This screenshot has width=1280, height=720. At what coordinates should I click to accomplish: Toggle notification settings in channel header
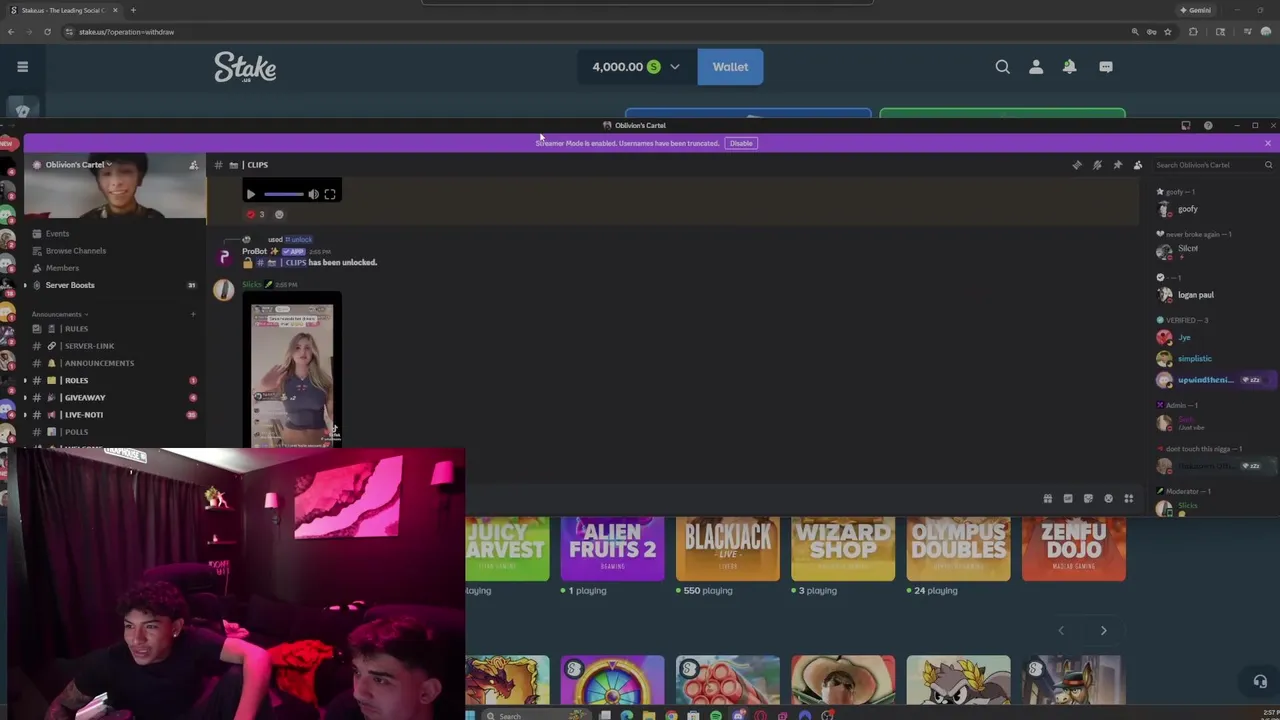click(x=1097, y=165)
